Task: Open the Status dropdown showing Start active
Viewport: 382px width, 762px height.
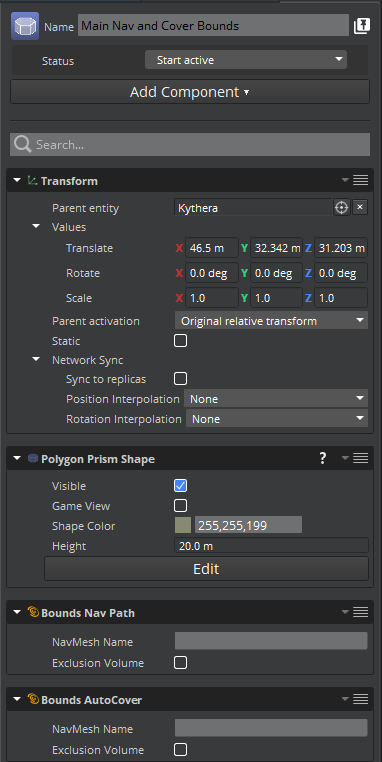Action: (x=246, y=60)
